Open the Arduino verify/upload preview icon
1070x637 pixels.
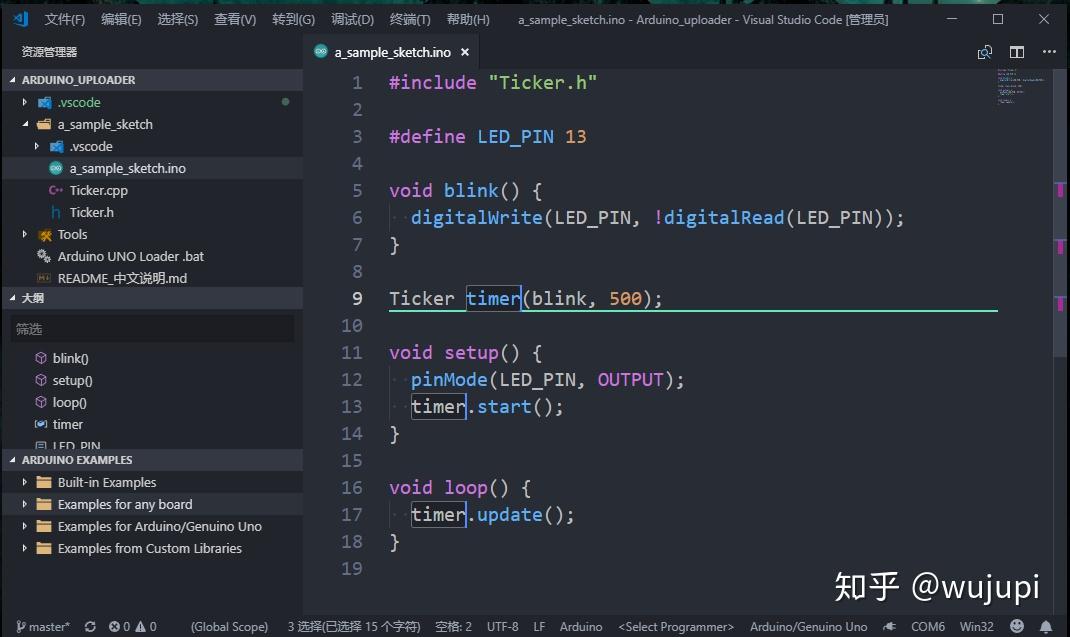pos(983,51)
